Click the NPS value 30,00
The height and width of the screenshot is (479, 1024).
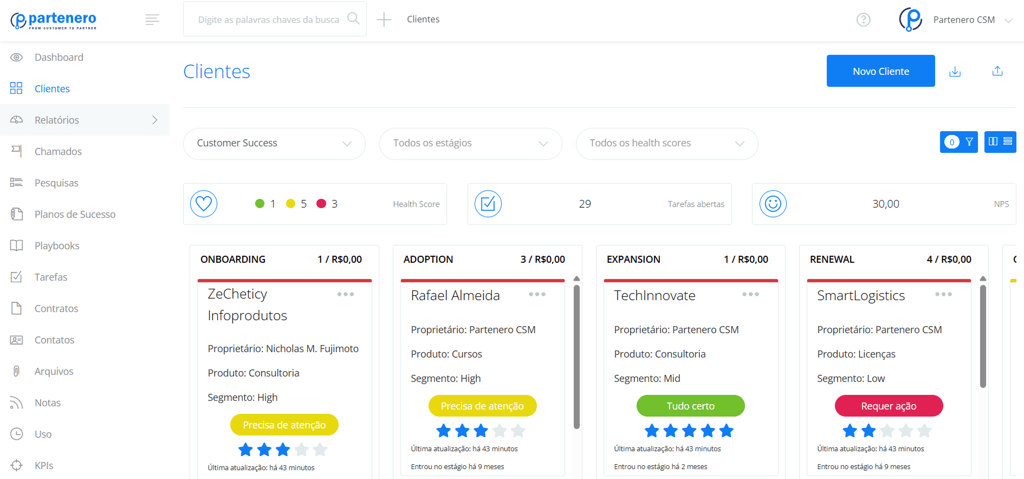886,204
